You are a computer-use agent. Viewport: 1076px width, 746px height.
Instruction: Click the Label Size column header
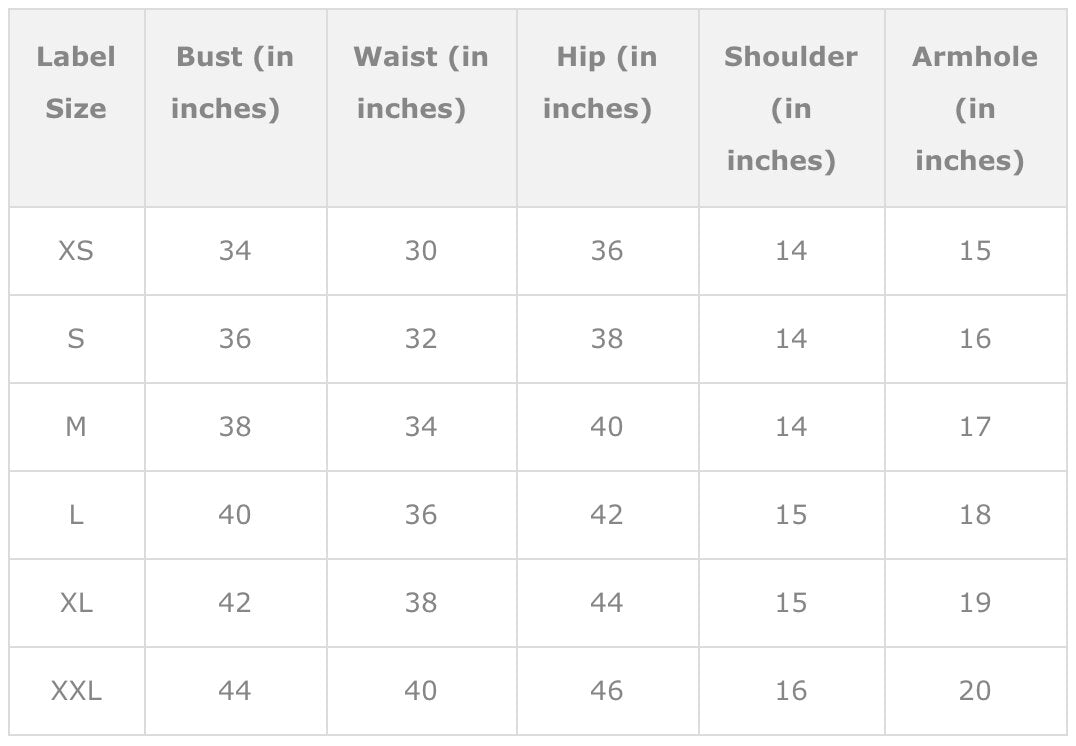coord(76,83)
